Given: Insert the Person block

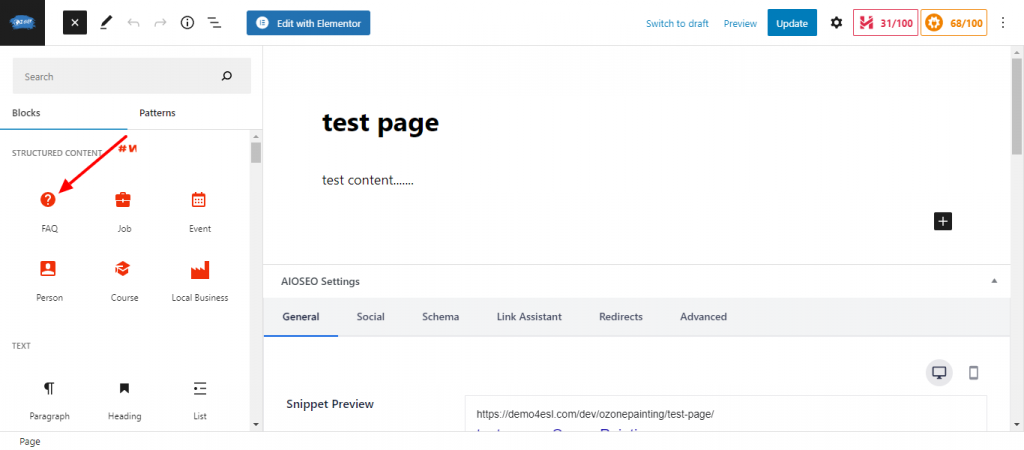Looking at the screenshot, I should (x=50, y=280).
